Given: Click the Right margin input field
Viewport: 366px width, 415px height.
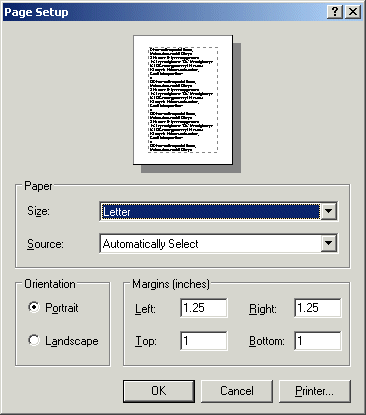Looking at the screenshot, I should (x=318, y=308).
